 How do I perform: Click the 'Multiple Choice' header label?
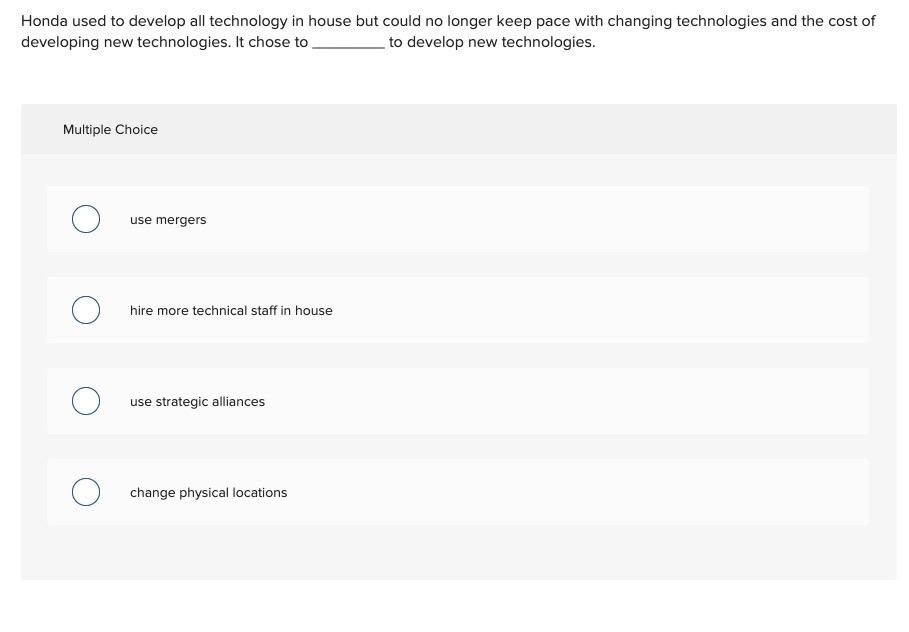point(110,129)
